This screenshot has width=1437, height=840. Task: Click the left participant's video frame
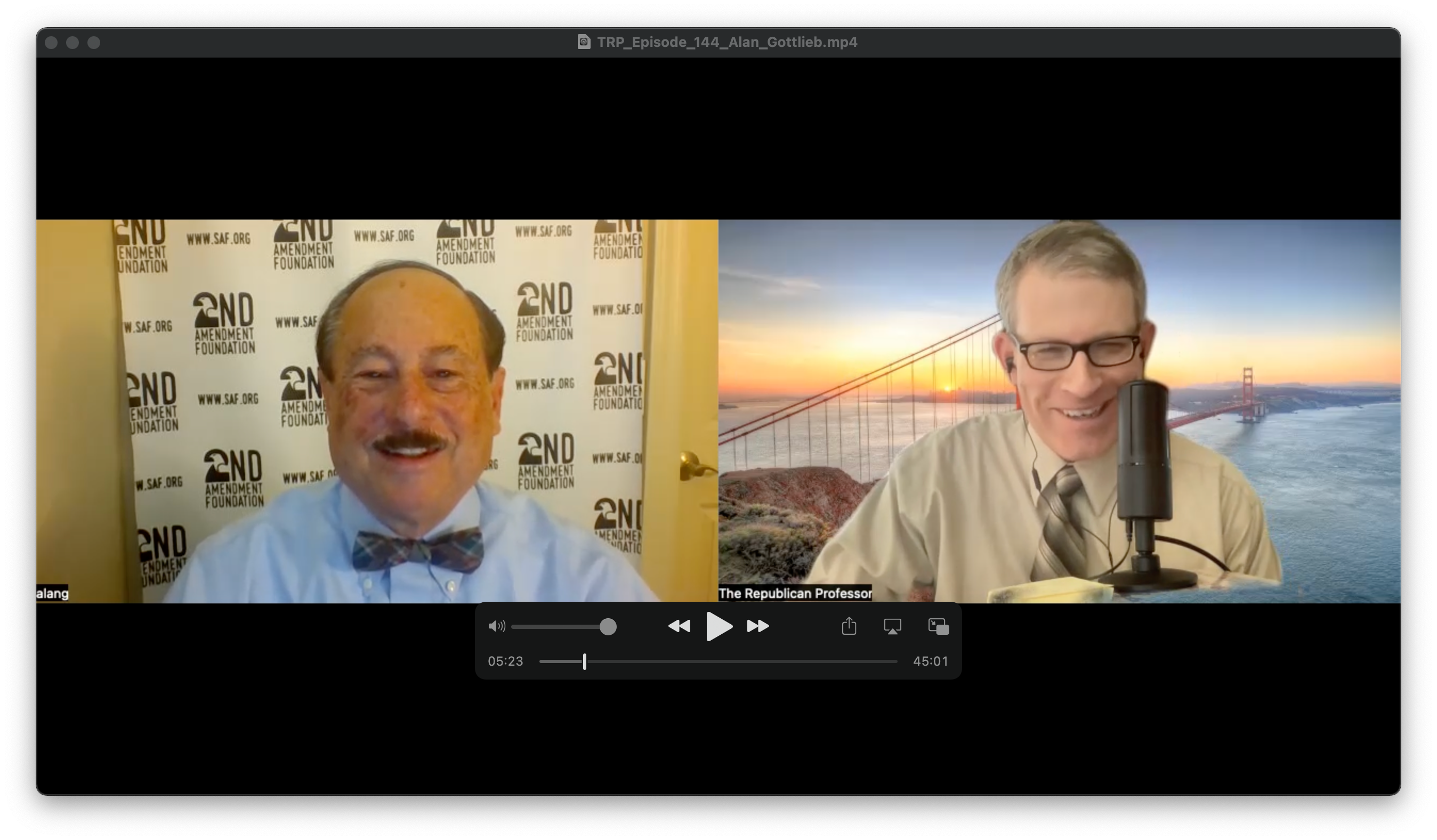(377, 411)
